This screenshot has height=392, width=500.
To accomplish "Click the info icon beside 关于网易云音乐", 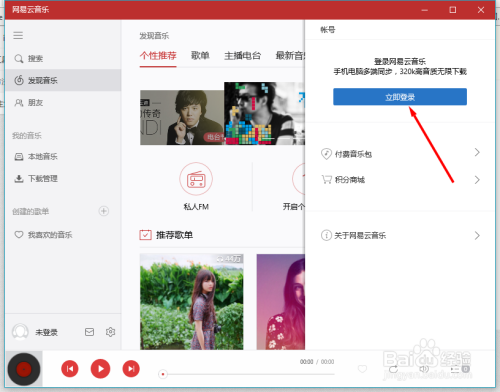I will 326,235.
